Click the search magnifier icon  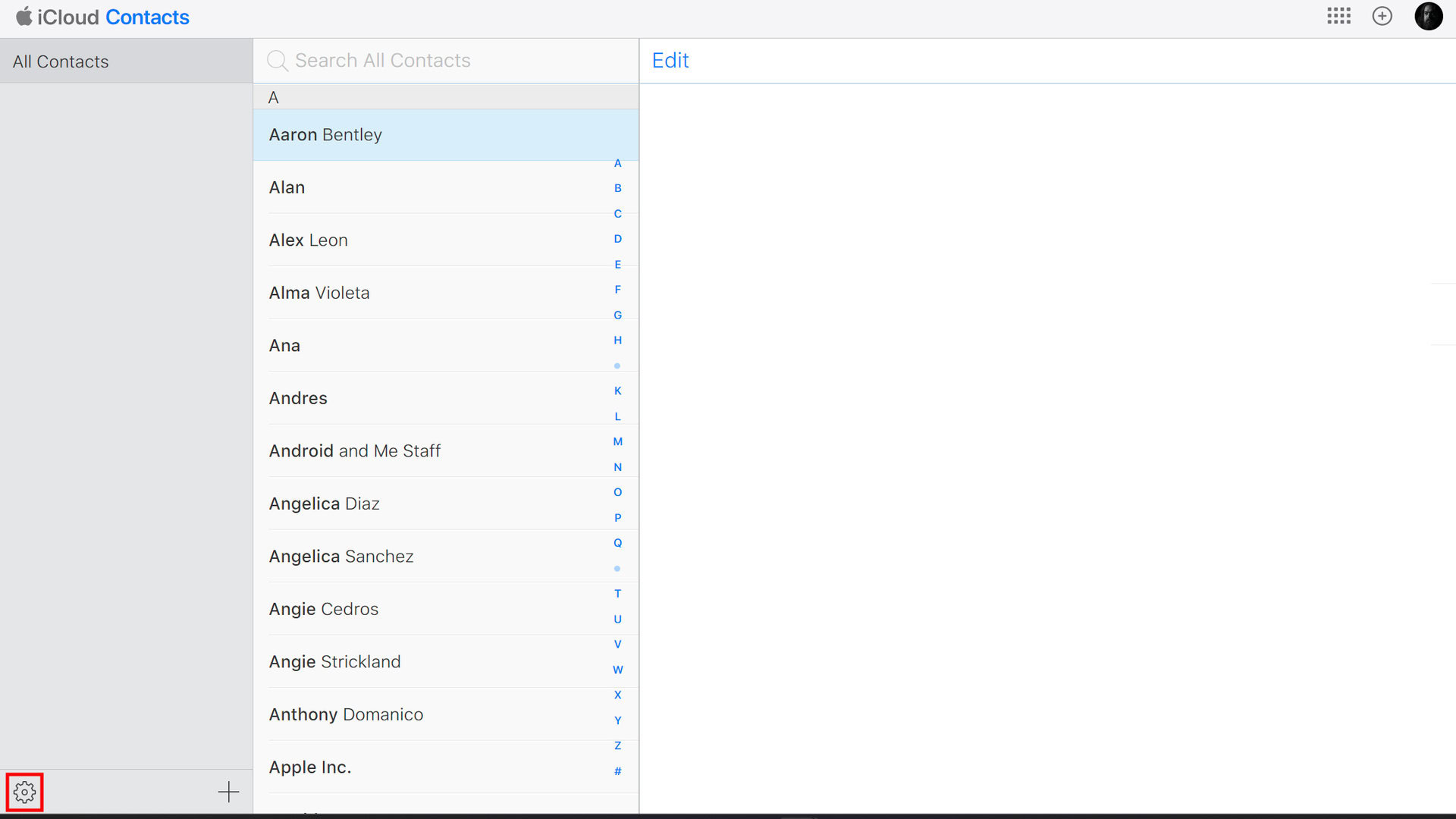[278, 61]
